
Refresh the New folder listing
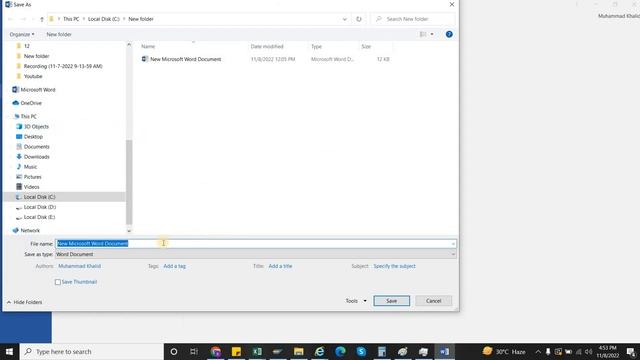coord(359,19)
